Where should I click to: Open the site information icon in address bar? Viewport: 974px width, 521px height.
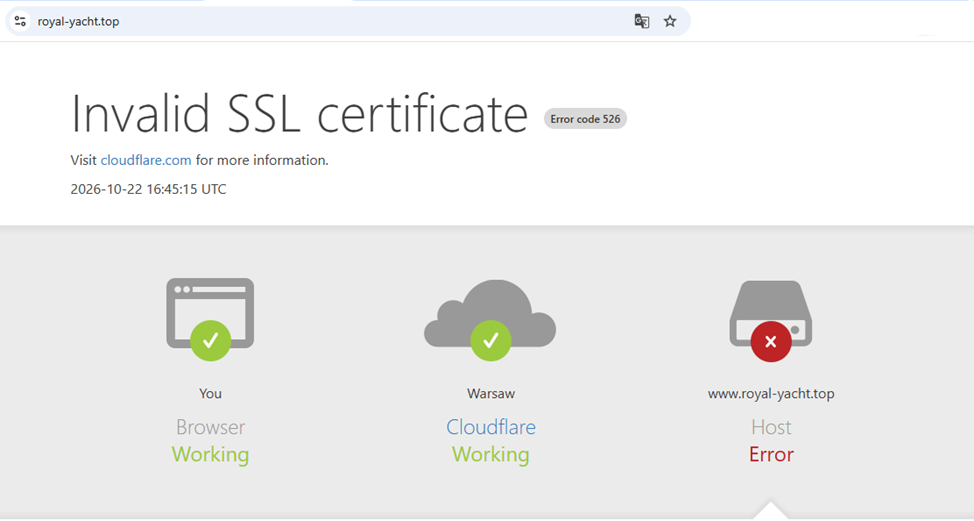[20, 21]
